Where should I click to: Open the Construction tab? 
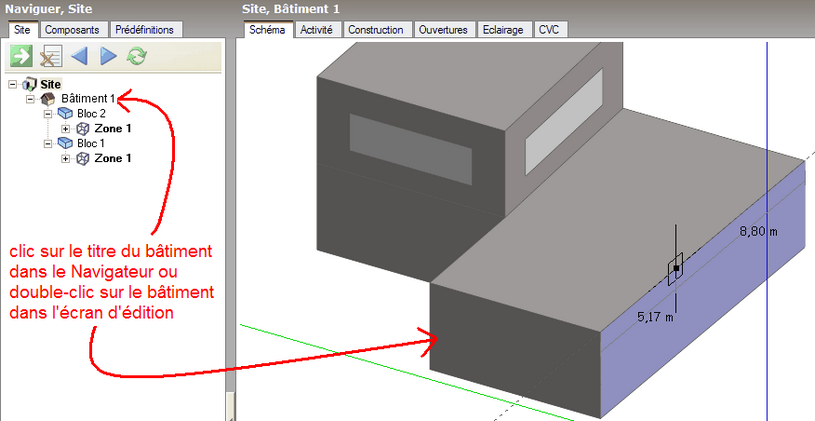tap(375, 30)
